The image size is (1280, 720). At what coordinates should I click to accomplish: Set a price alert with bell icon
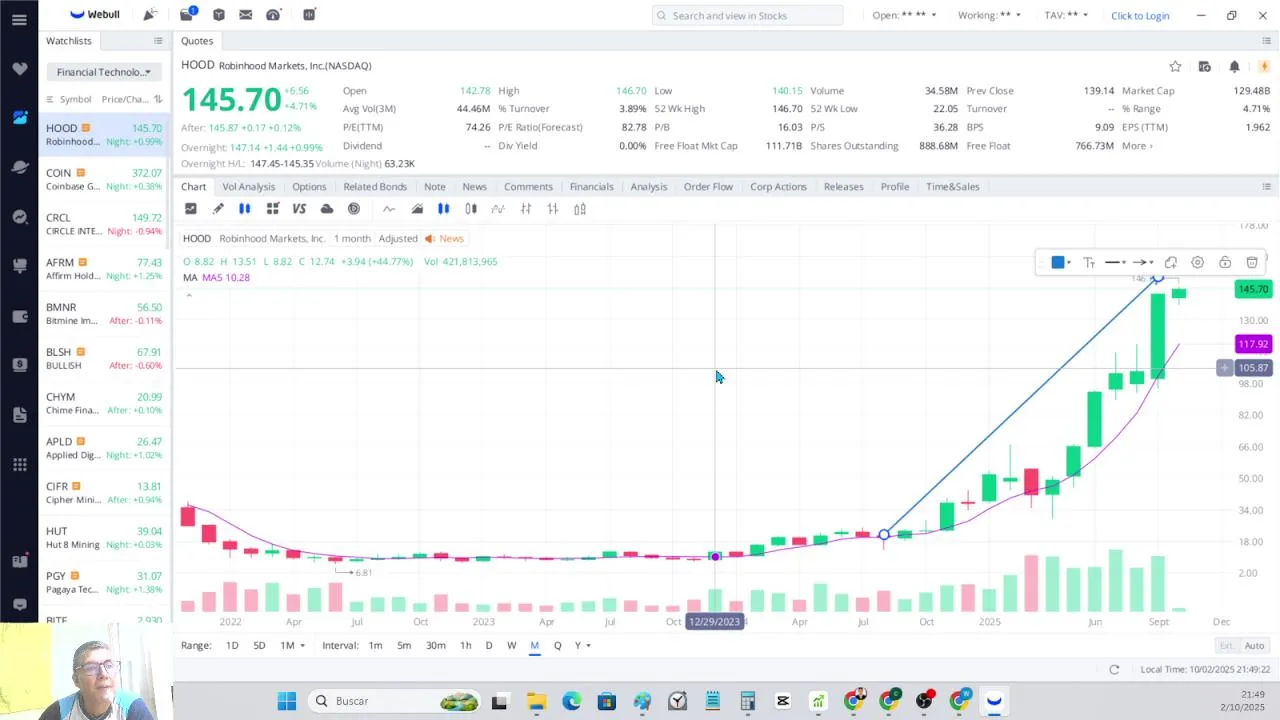click(1234, 66)
